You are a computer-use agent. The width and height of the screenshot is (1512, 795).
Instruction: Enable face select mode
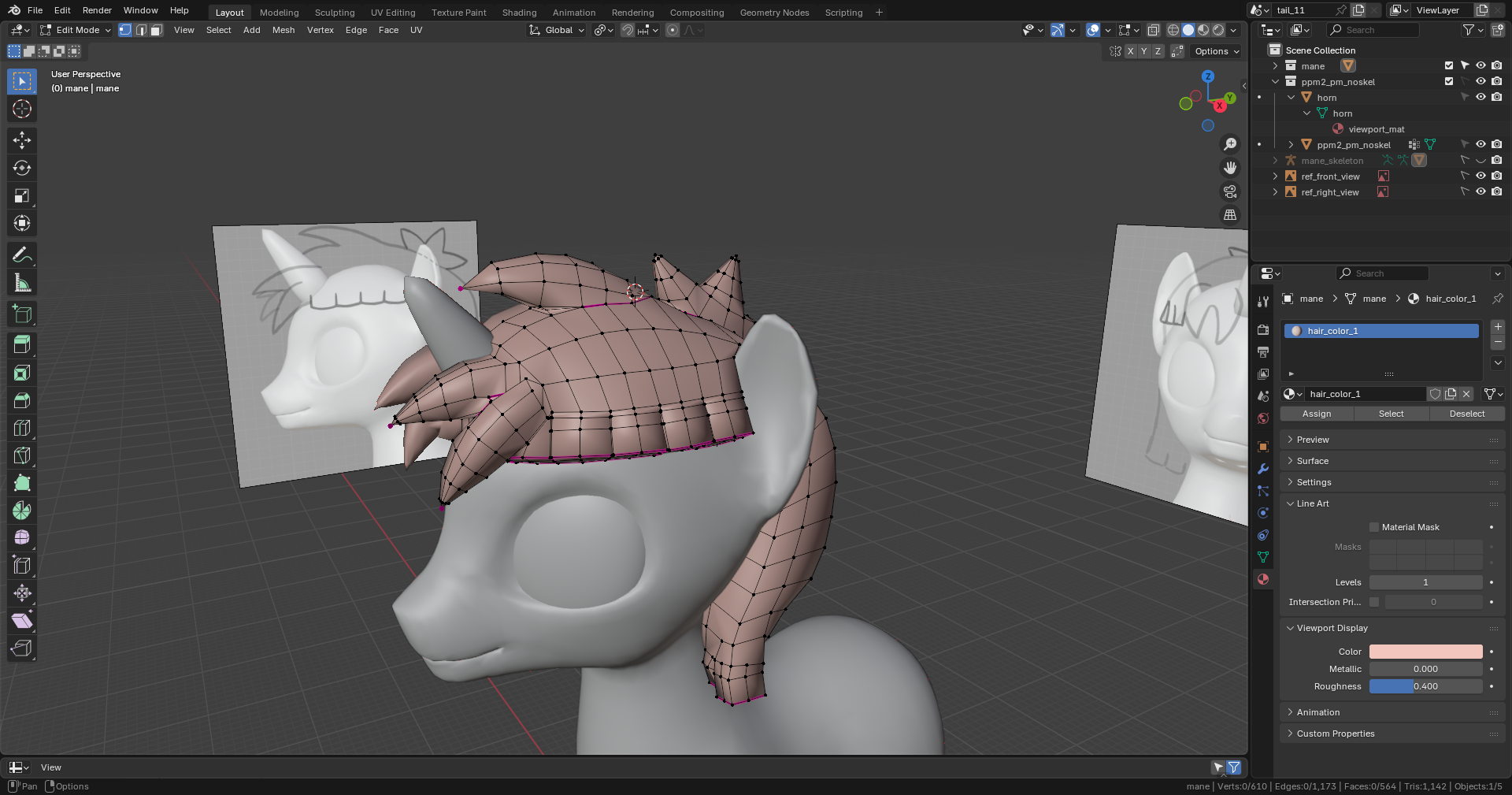click(156, 30)
